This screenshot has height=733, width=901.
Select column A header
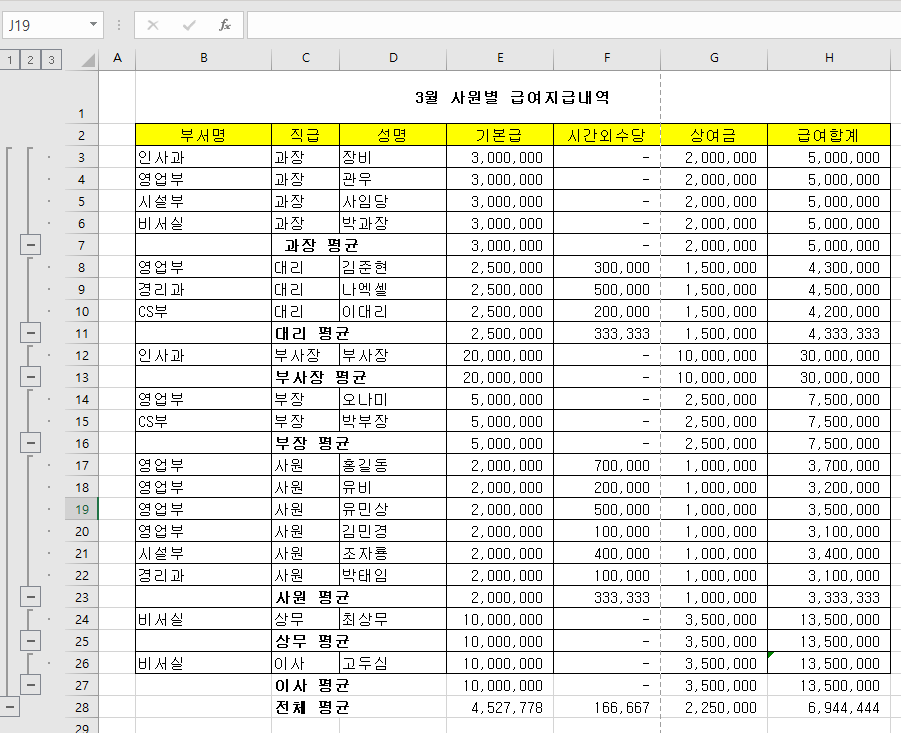tap(117, 58)
